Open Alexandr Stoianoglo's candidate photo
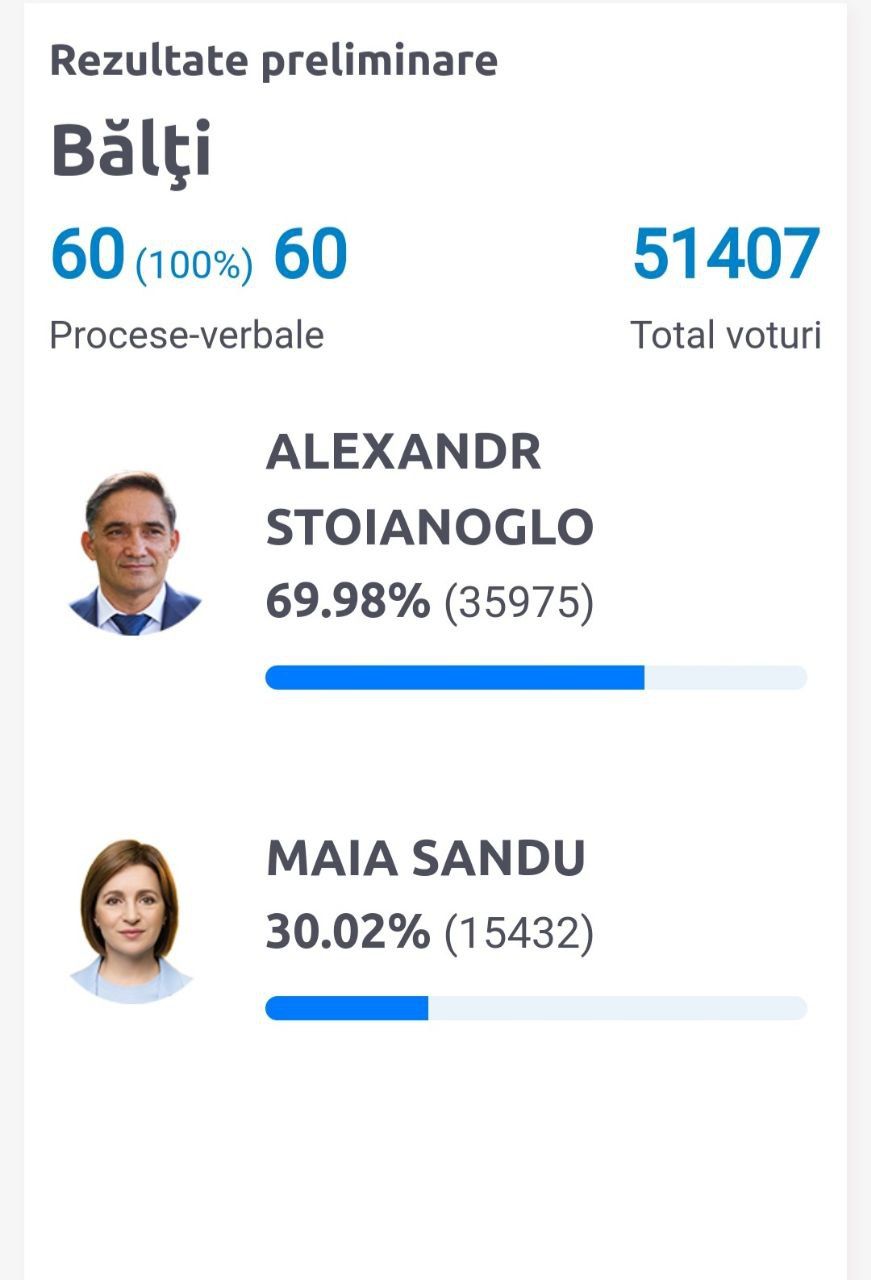Image resolution: width=871 pixels, height=1280 pixels. tap(134, 554)
